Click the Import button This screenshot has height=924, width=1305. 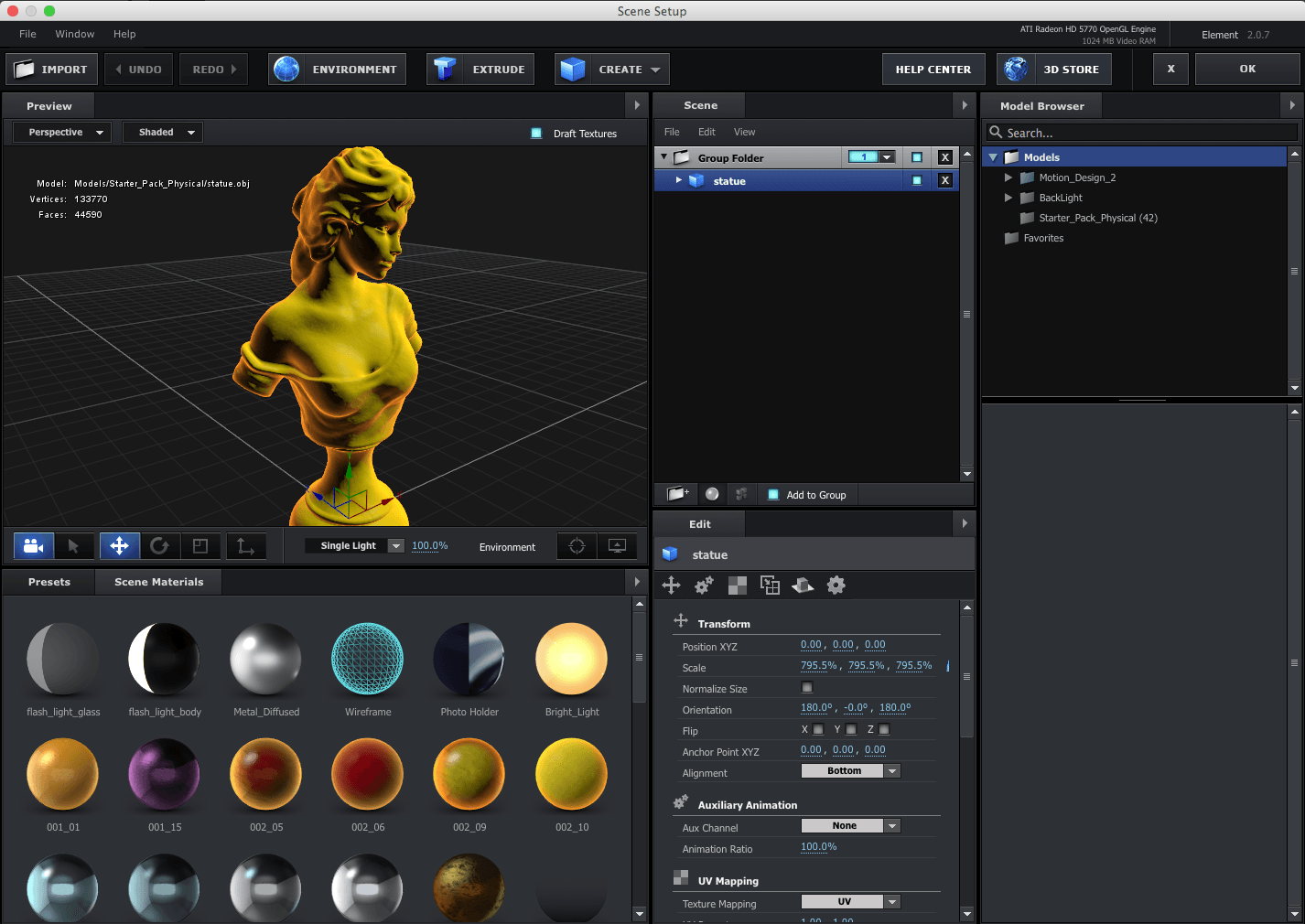(x=52, y=70)
